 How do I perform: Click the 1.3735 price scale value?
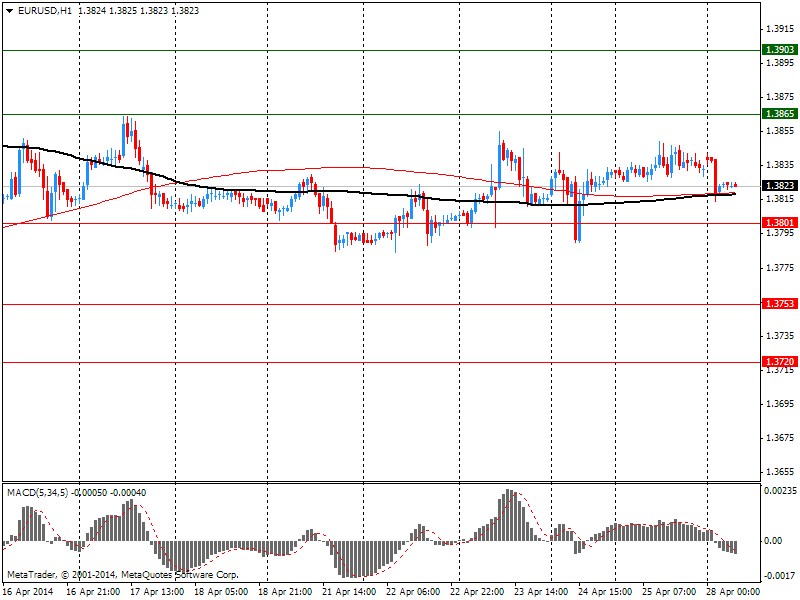tap(780, 336)
